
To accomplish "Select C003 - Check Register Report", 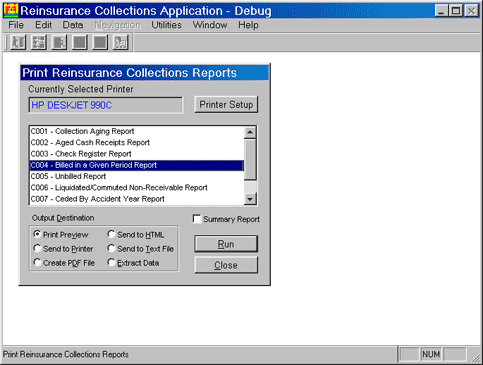I will tap(137, 154).
